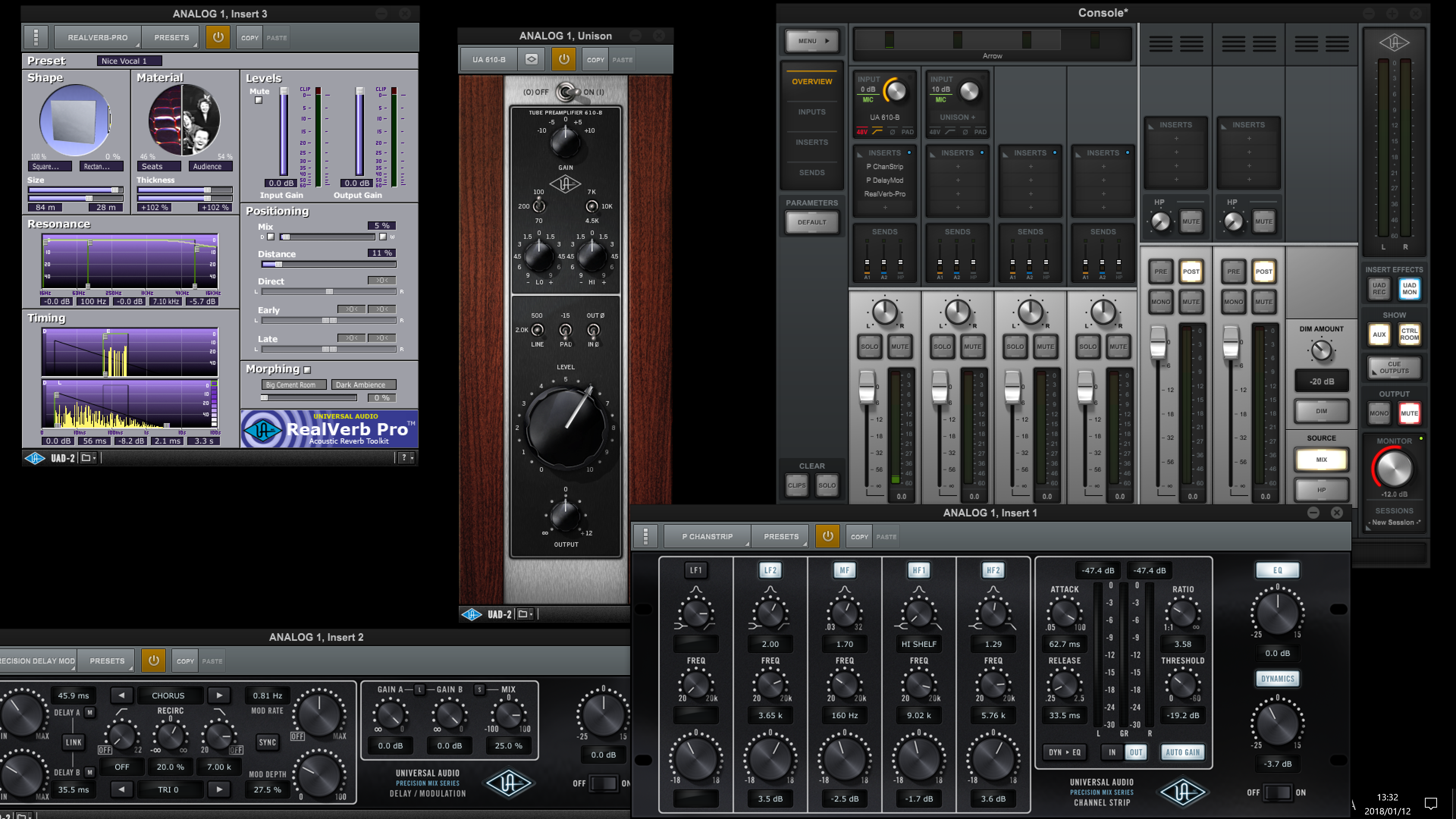Click the DIM button in the monitor section

(x=1321, y=411)
